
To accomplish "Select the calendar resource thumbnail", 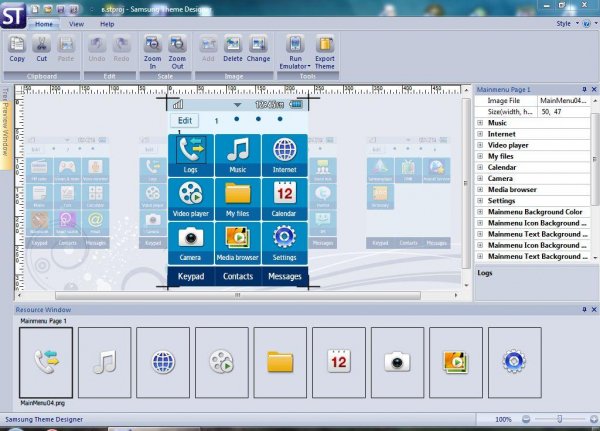I will click(x=339, y=362).
